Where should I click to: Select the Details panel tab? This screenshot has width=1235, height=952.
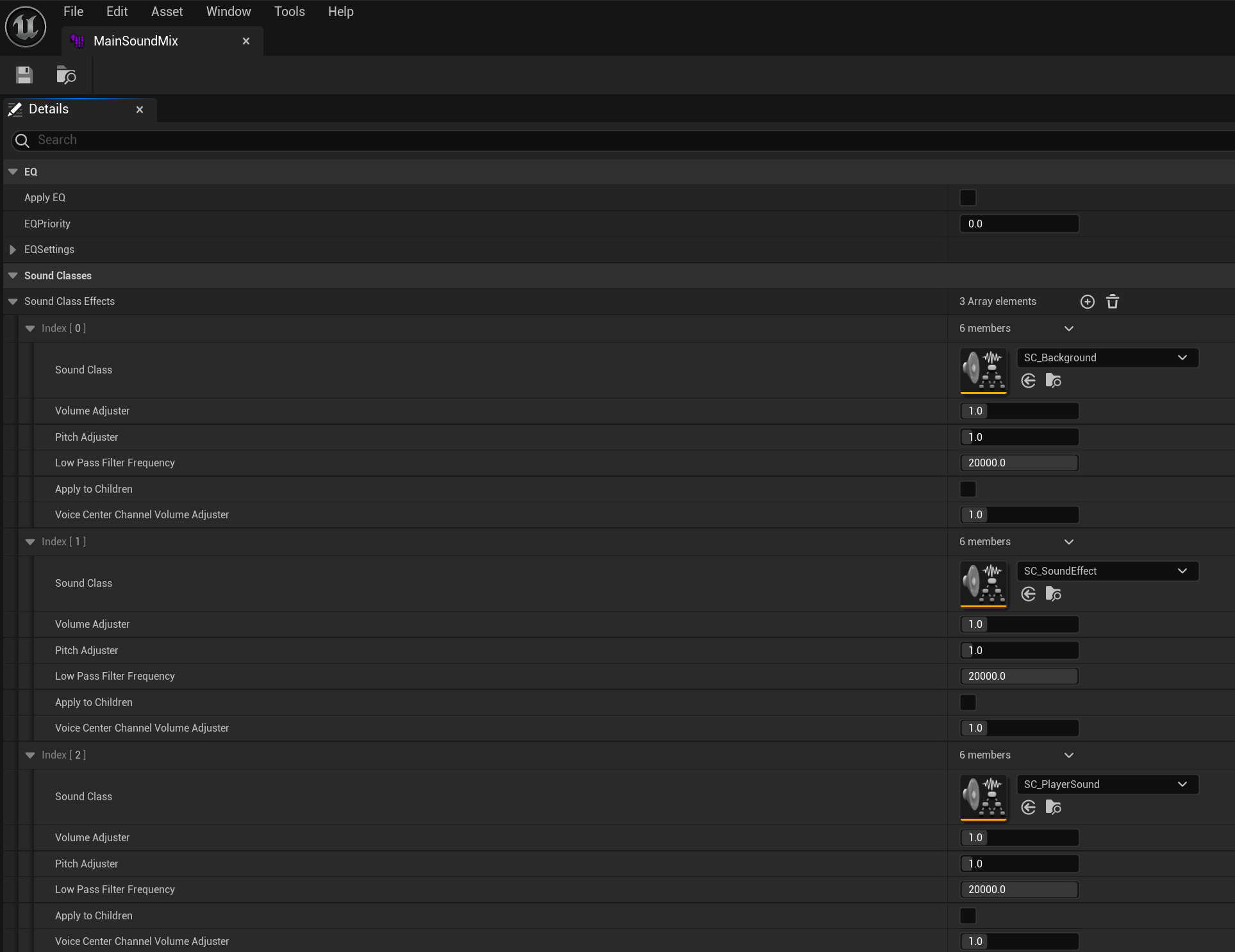click(49, 109)
